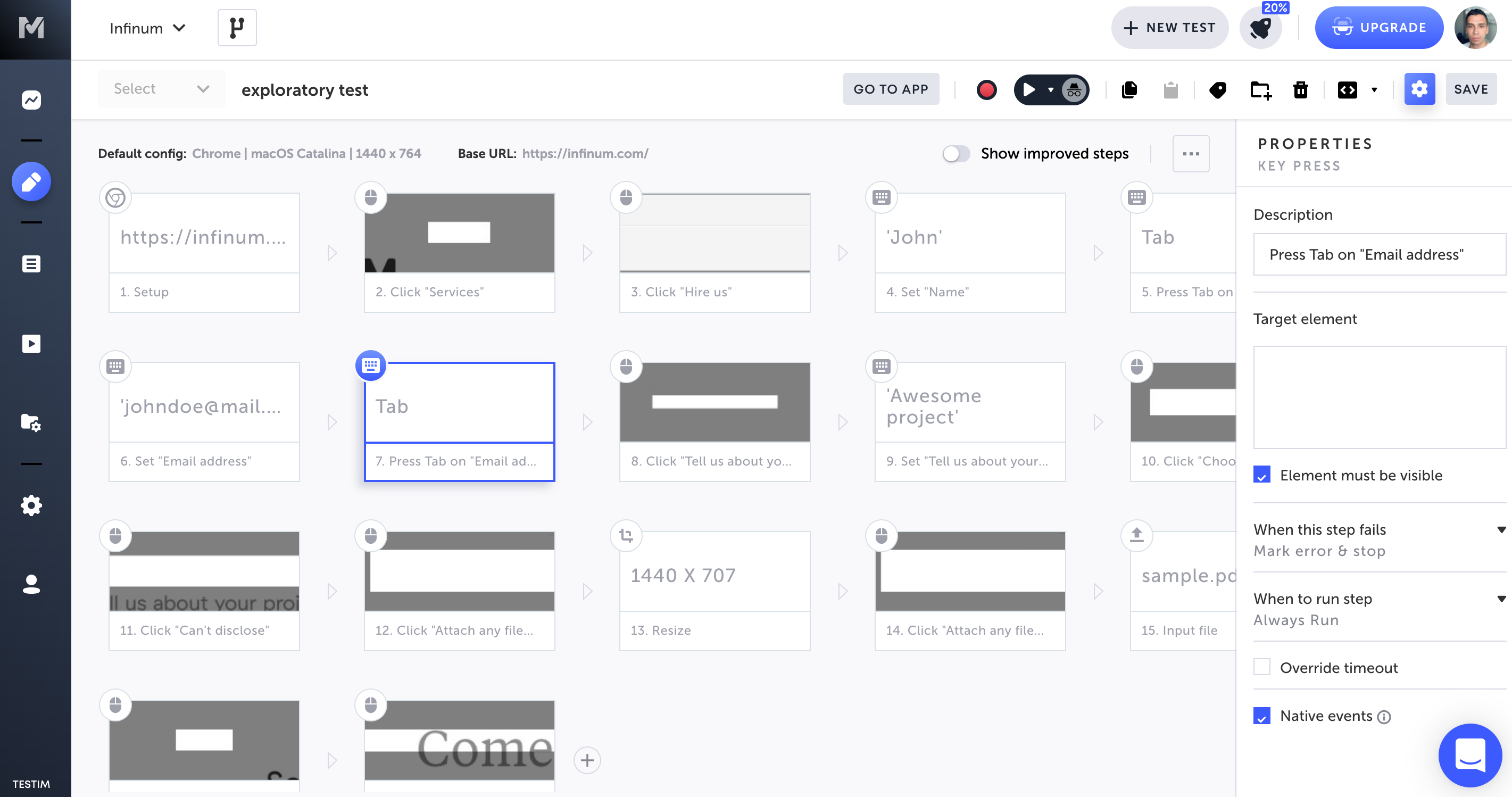The image size is (1512, 797).
Task: Open the Base URL infinum.com link
Action: tap(585, 154)
